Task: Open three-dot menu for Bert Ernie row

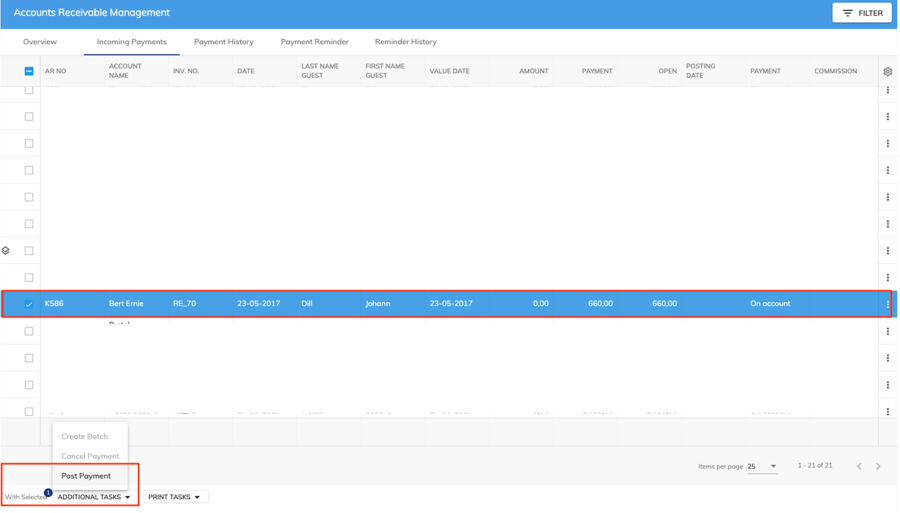Action: click(887, 304)
